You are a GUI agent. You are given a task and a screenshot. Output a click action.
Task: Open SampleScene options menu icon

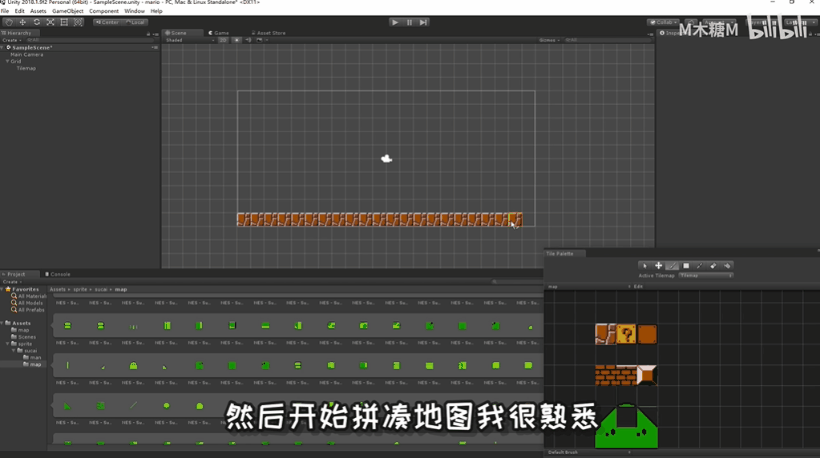click(155, 48)
